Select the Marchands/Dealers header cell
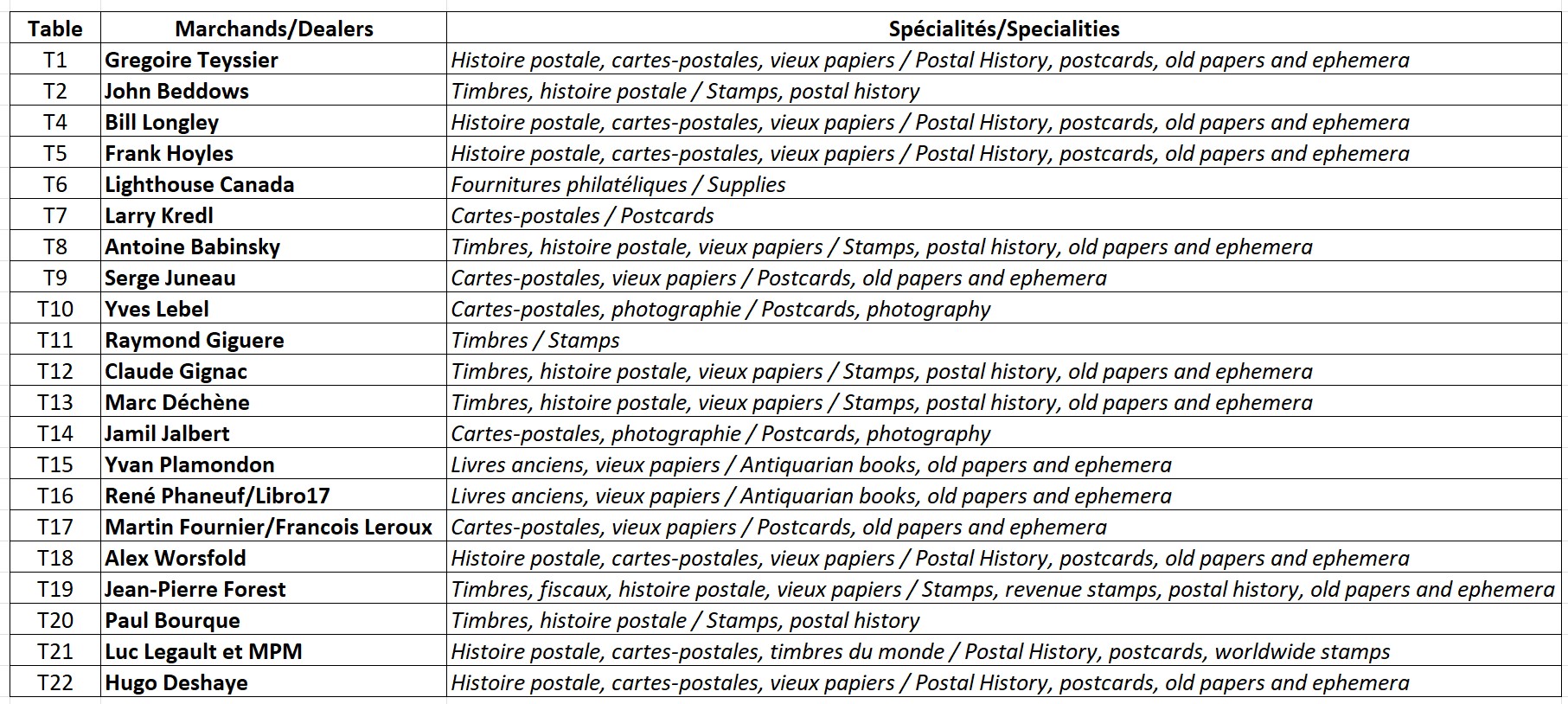The image size is (1568, 704). click(273, 29)
